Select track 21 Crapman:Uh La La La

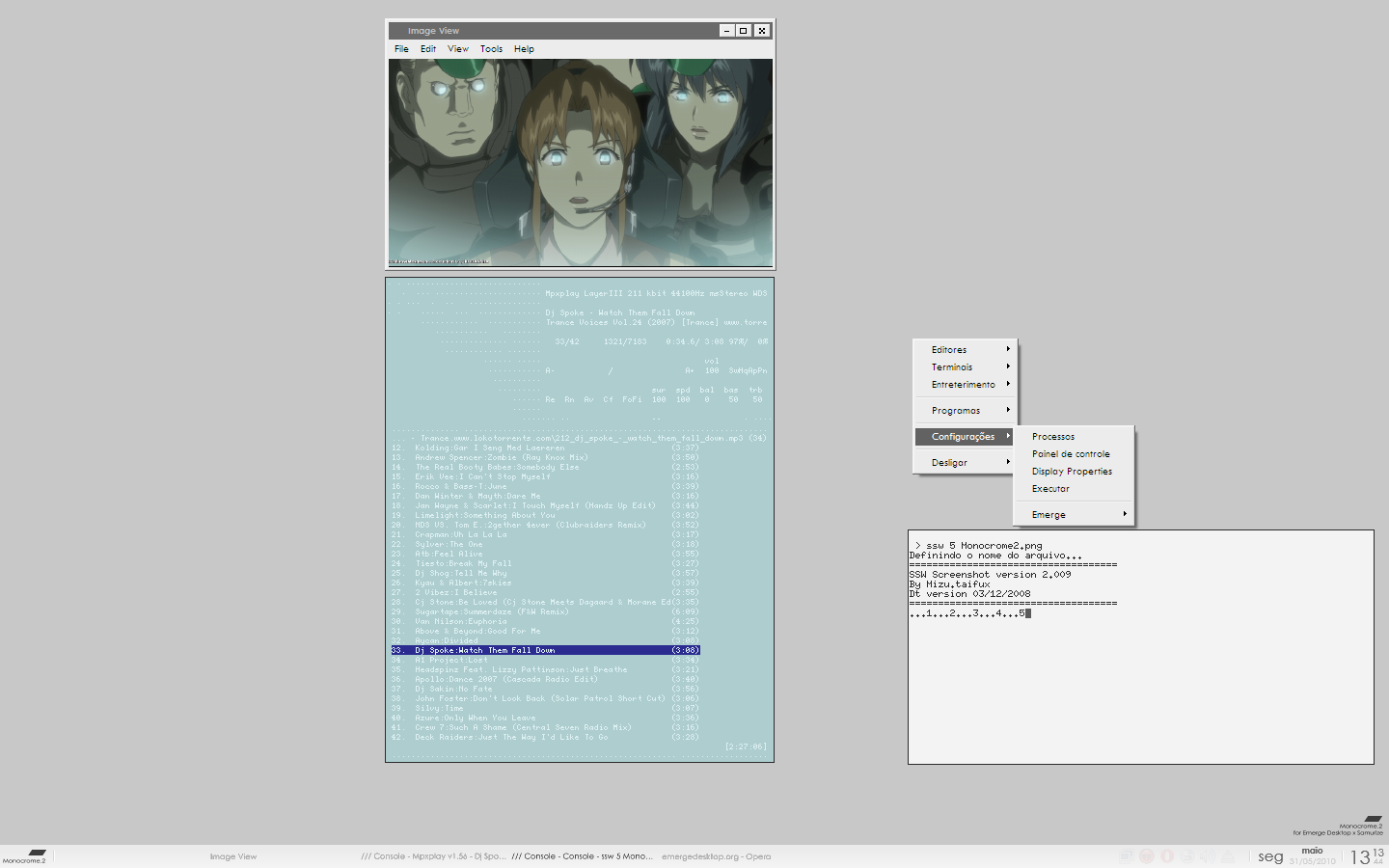pyautogui.click(x=545, y=534)
